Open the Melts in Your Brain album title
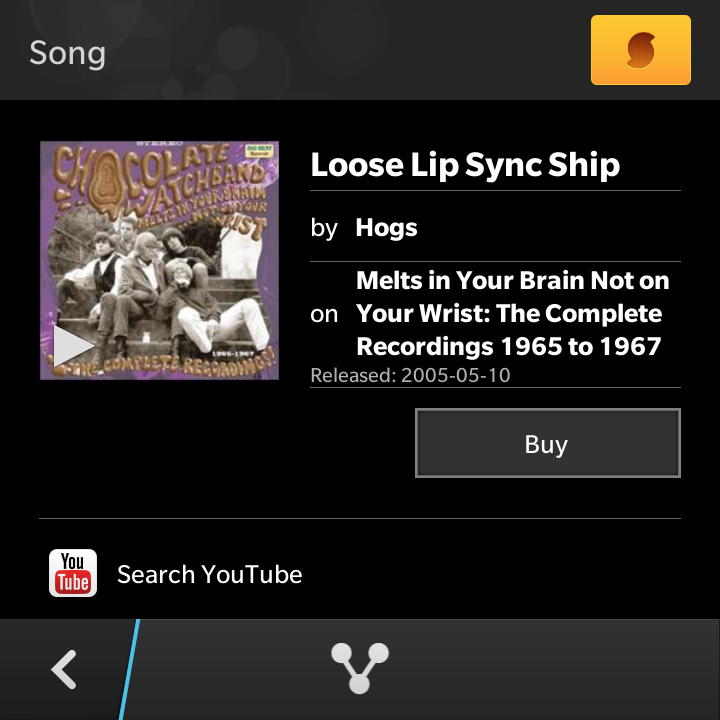 click(512, 313)
